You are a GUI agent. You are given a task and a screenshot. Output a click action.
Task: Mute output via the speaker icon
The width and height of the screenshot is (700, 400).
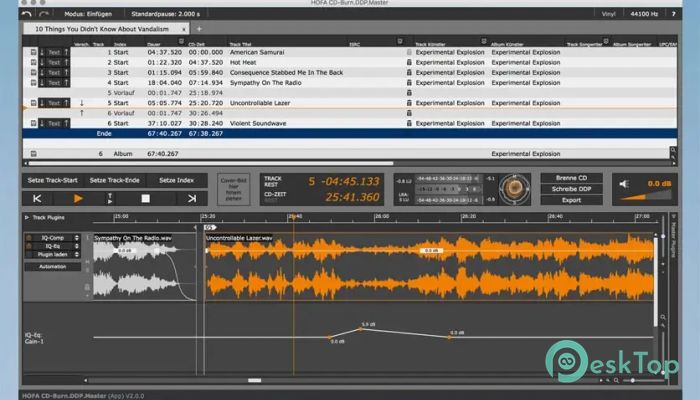coord(624,184)
